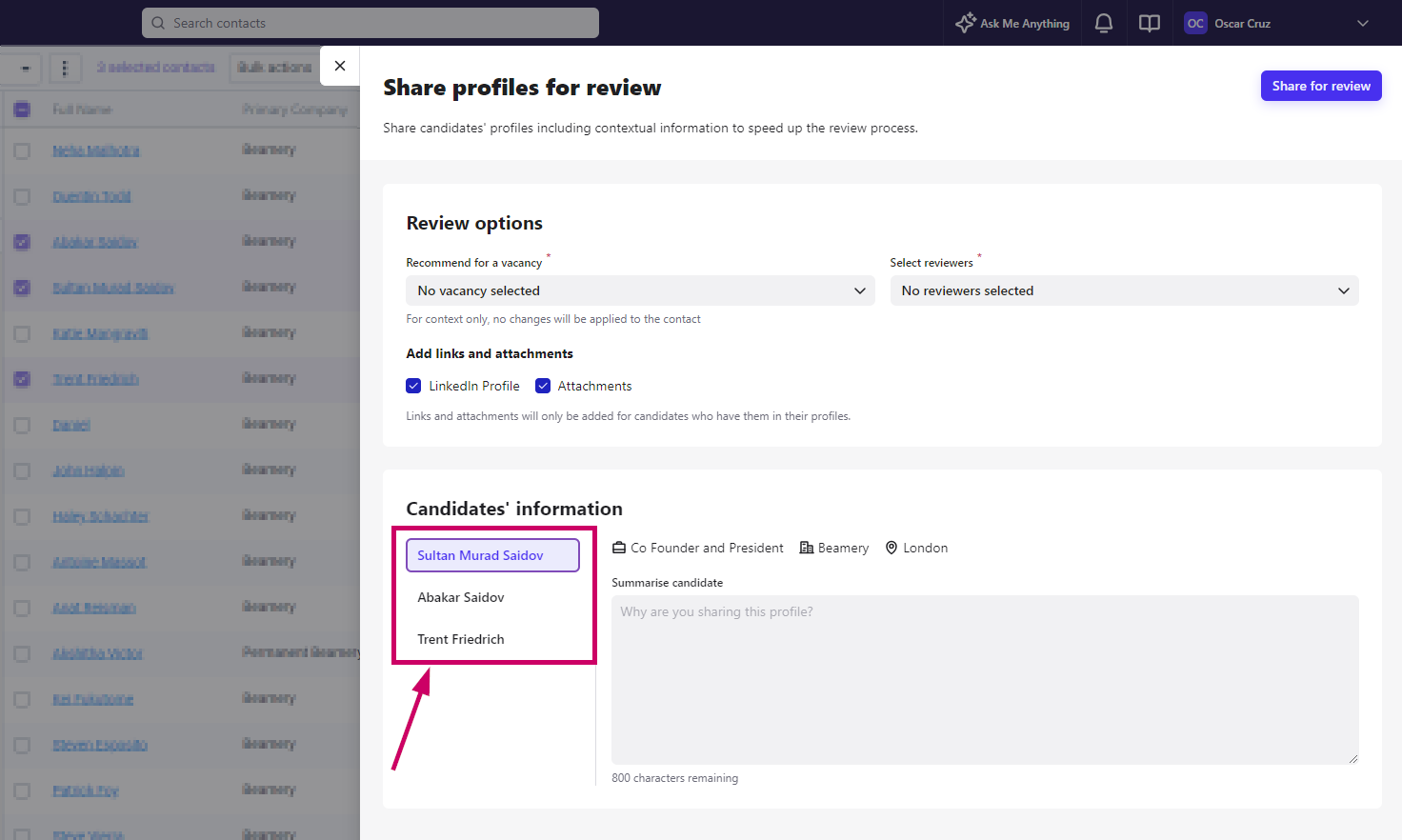Viewport: 1402px width, 840px height.
Task: Open Katie Mangravit contact link
Action: point(100,333)
